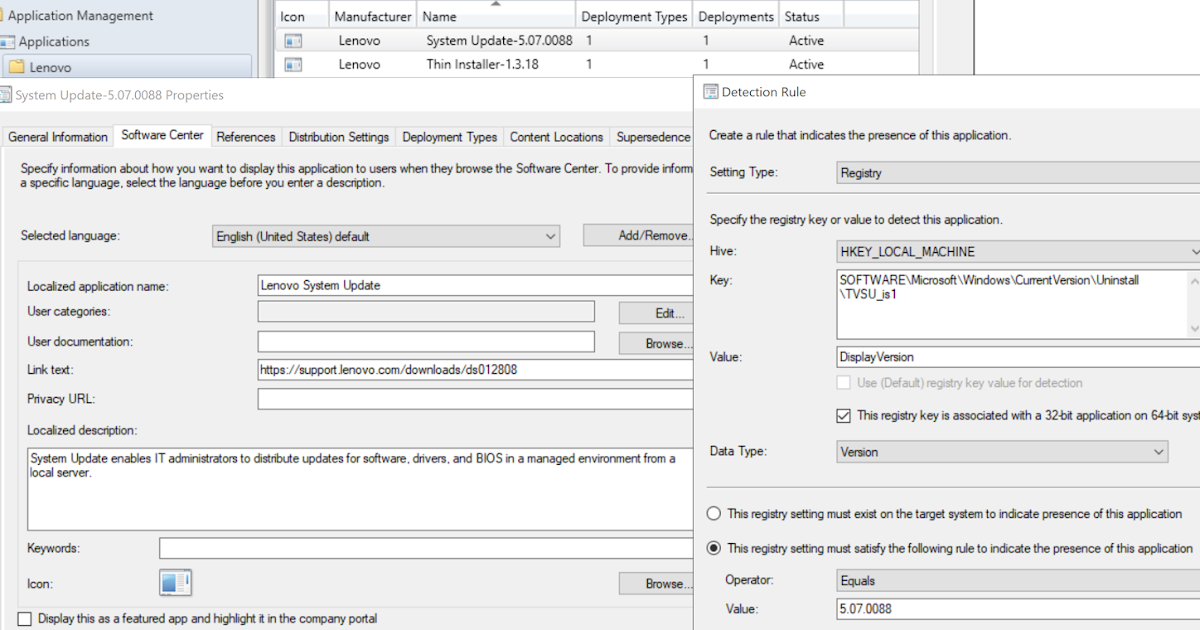Image resolution: width=1200 pixels, height=630 pixels.
Task: Switch to the References tab
Action: click(246, 137)
